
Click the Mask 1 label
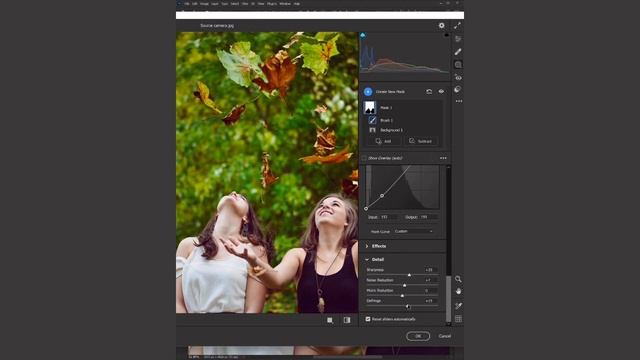(x=386, y=108)
